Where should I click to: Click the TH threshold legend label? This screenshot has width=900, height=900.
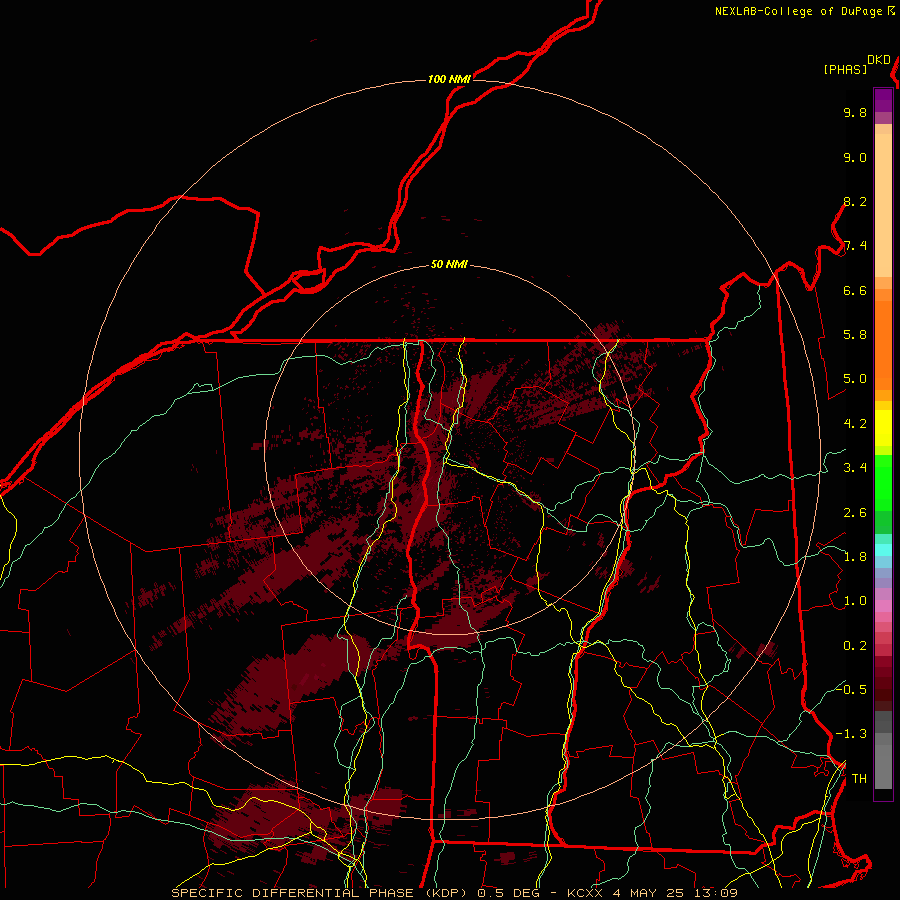859,779
